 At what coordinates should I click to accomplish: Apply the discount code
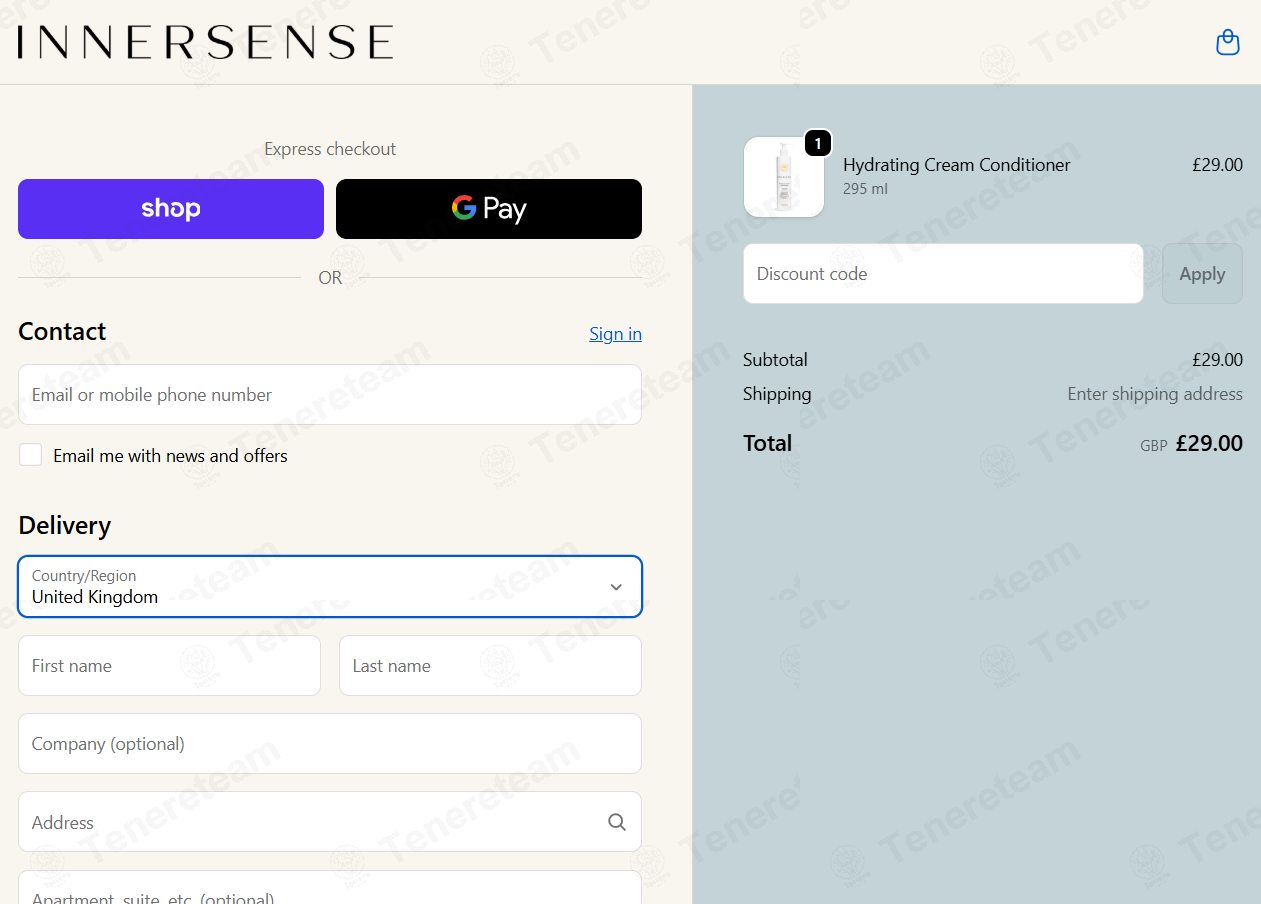(x=1202, y=274)
